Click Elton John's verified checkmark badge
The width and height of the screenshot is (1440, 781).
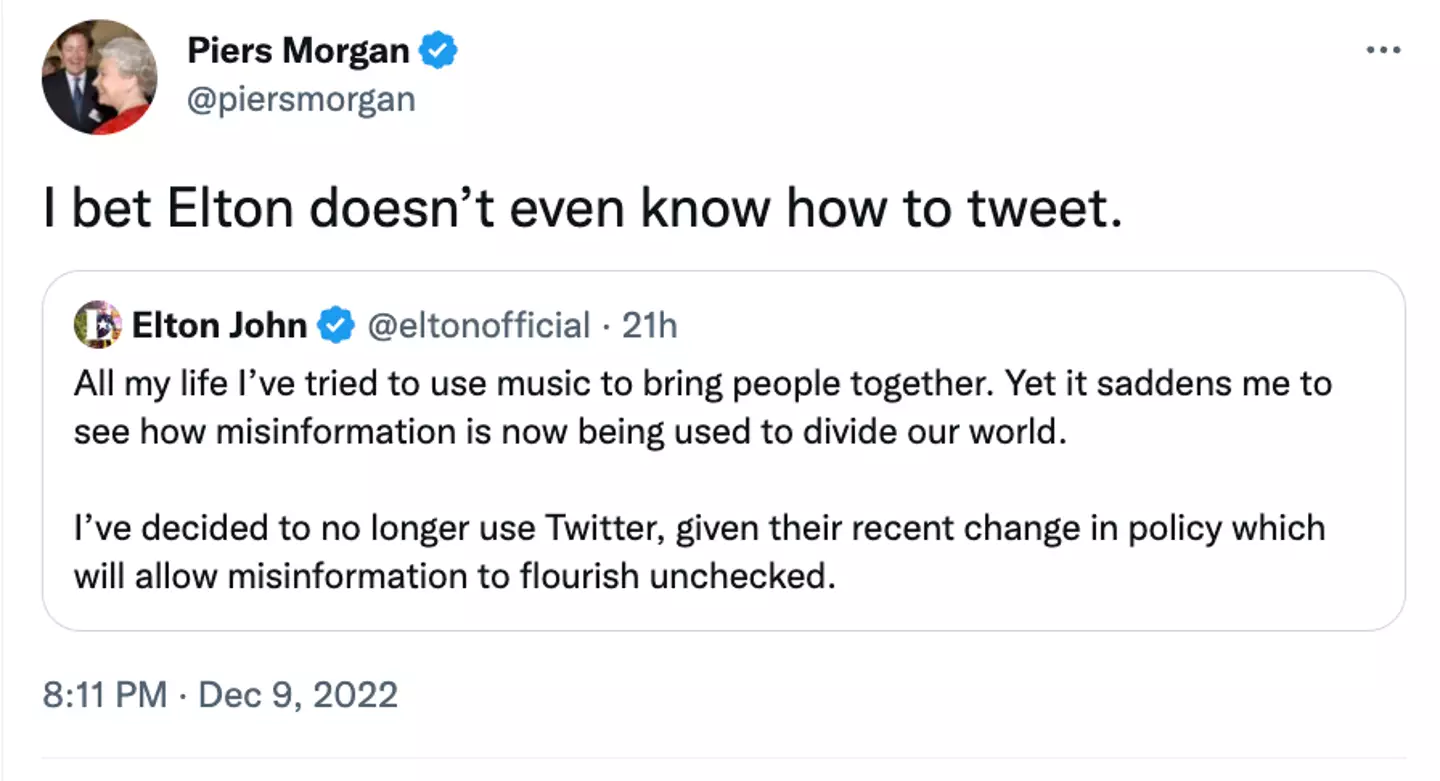tap(336, 325)
